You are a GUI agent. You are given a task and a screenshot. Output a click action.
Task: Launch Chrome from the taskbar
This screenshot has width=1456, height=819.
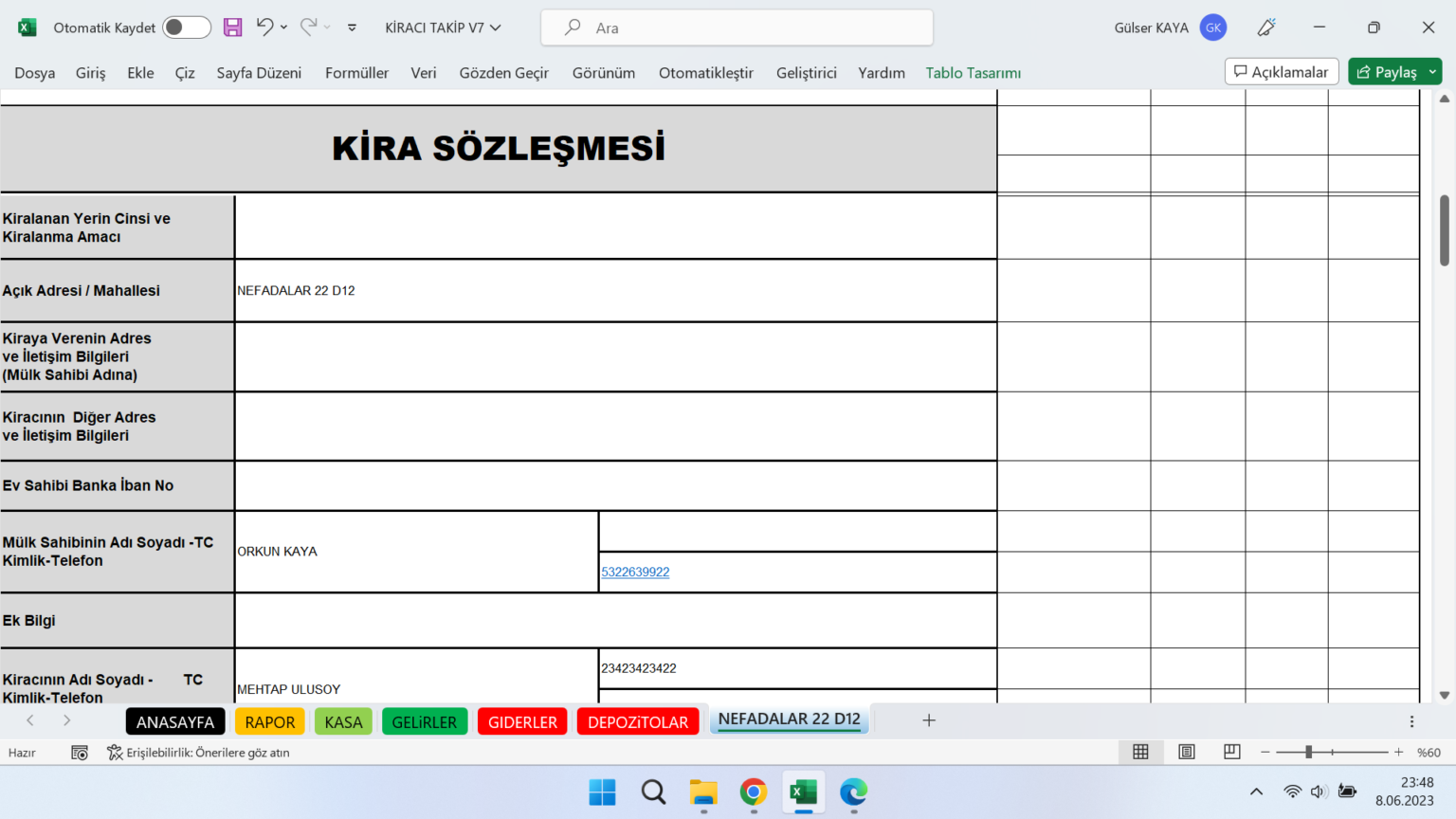pos(753,793)
